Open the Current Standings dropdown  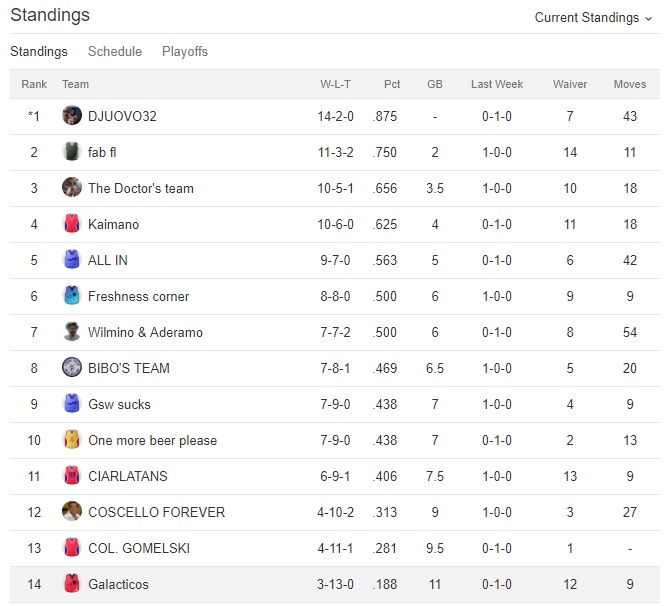pos(593,17)
